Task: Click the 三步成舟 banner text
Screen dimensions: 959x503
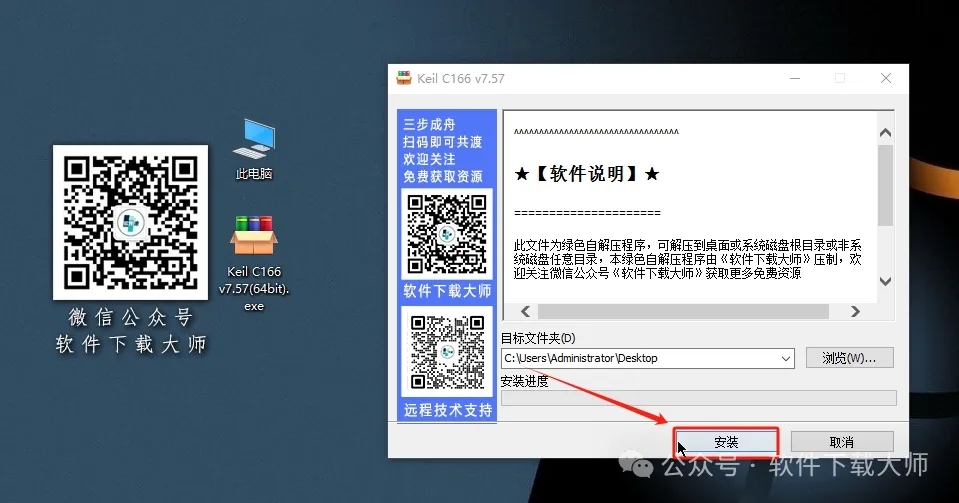Action: [x=429, y=124]
